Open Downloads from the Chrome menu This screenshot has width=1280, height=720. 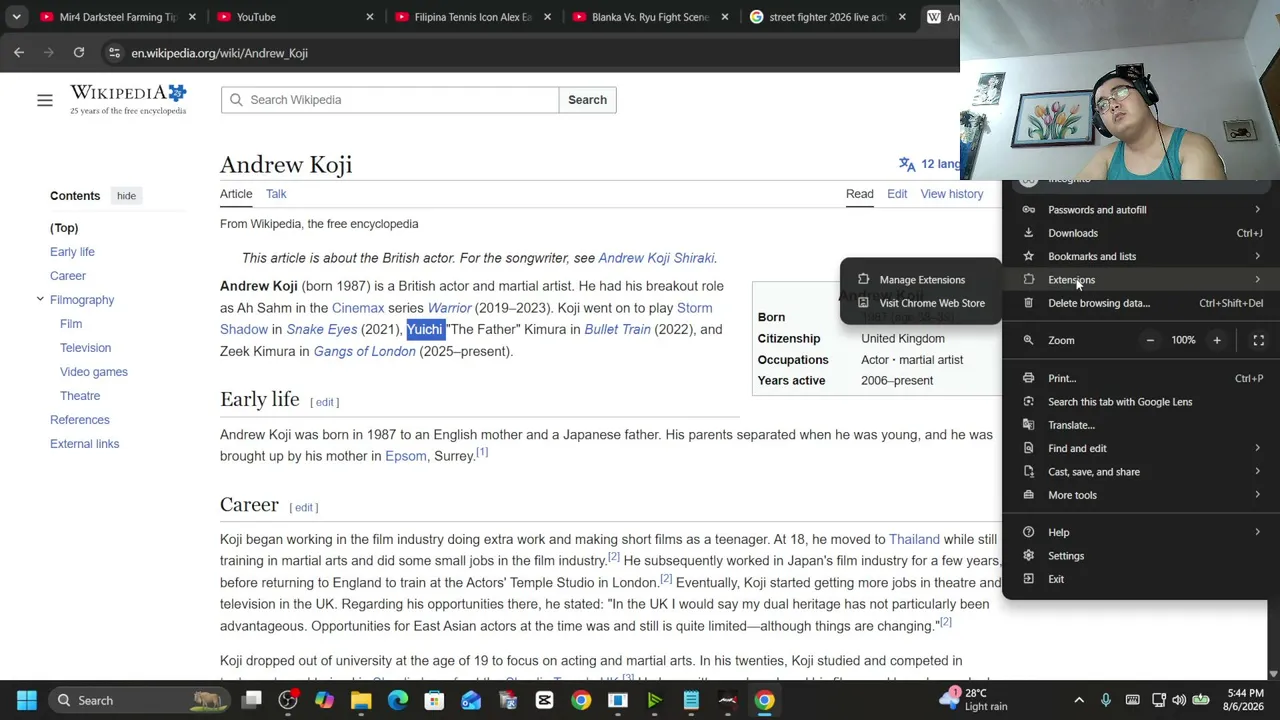tap(1140, 233)
